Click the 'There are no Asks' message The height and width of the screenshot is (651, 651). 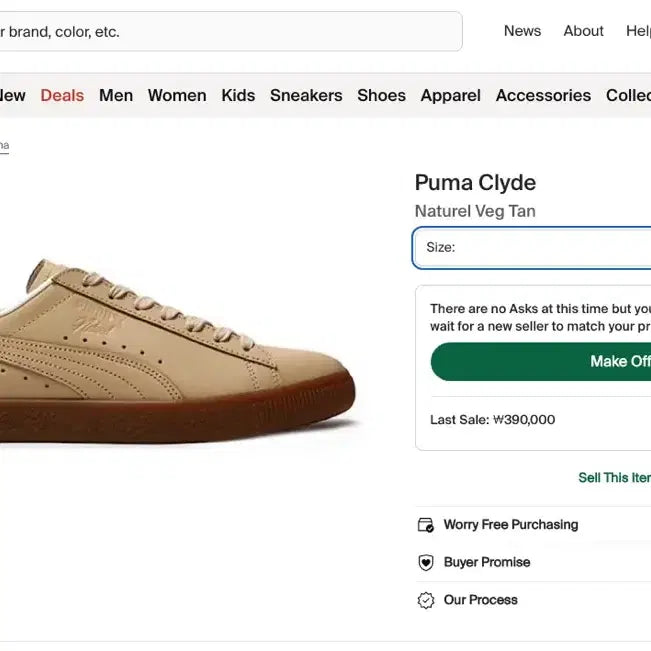tap(541, 318)
